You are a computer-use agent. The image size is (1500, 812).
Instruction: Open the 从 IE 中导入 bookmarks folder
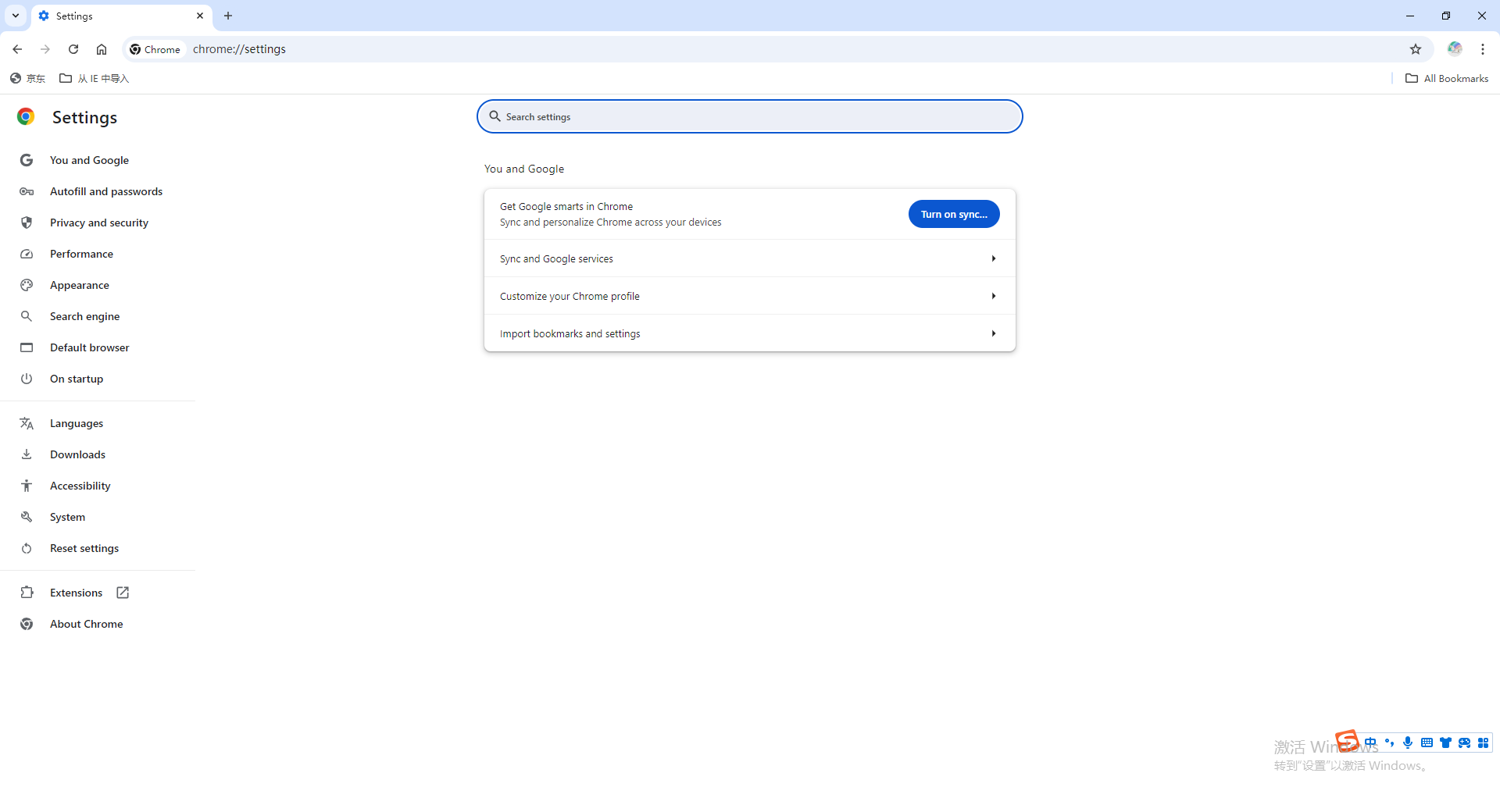(95, 78)
